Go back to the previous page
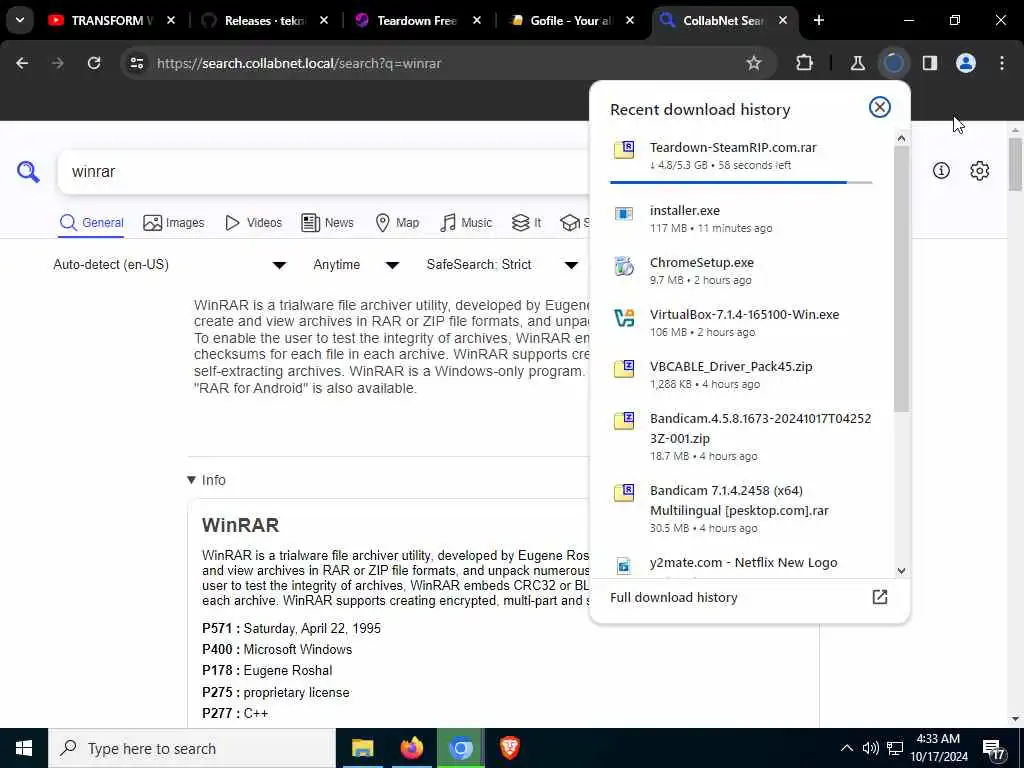The width and height of the screenshot is (1024, 768). pyautogui.click(x=22, y=63)
